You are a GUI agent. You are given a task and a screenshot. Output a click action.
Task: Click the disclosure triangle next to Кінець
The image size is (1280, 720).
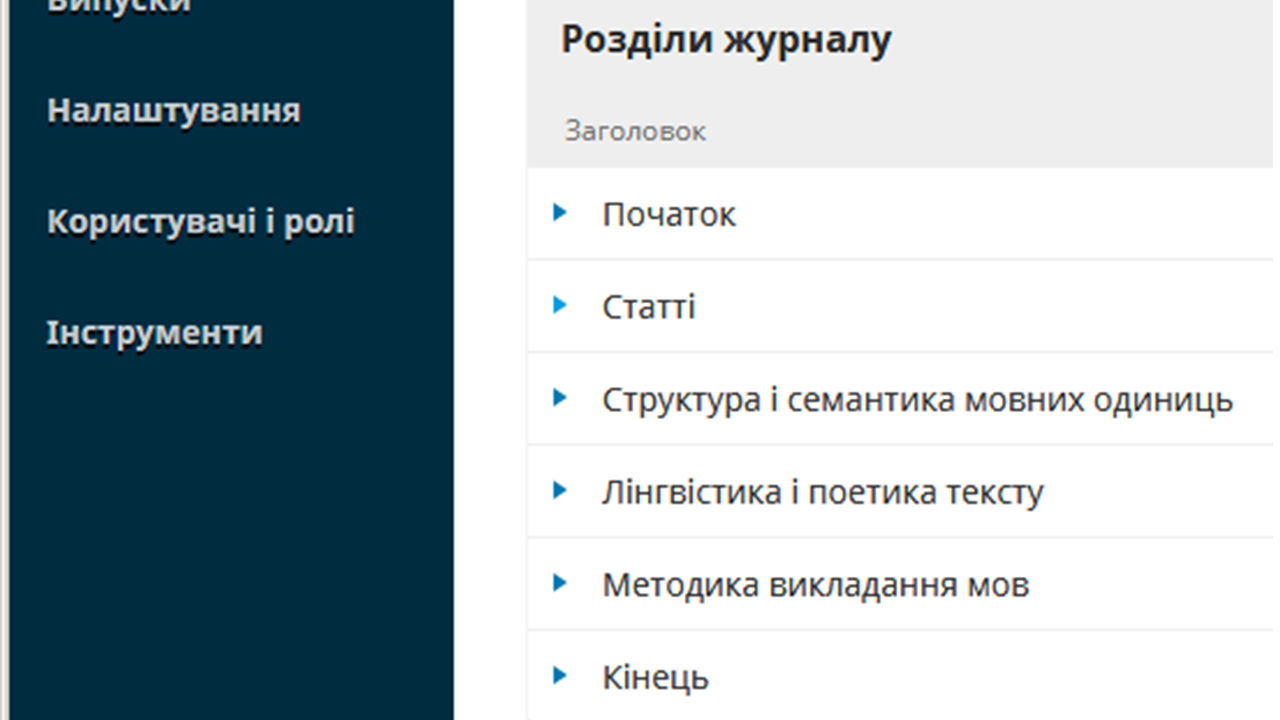(x=560, y=676)
